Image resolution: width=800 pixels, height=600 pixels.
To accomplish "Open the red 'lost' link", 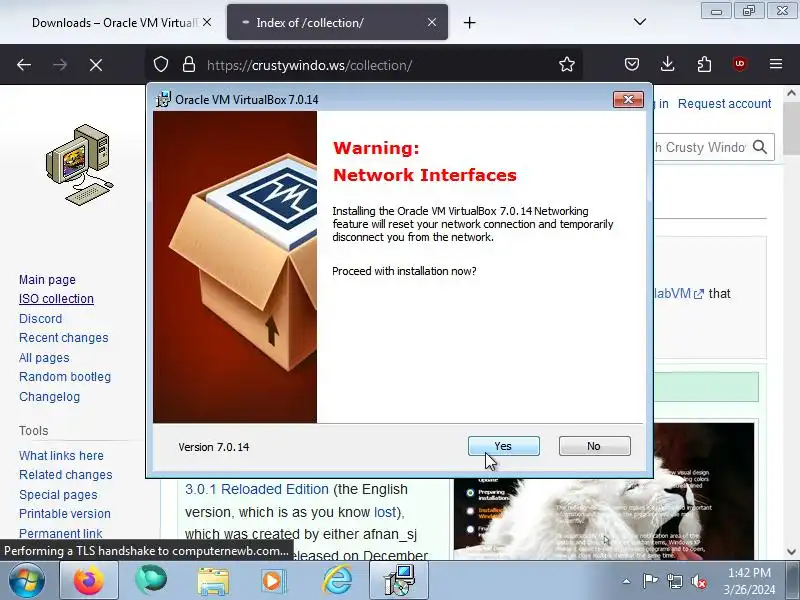I will (385, 512).
